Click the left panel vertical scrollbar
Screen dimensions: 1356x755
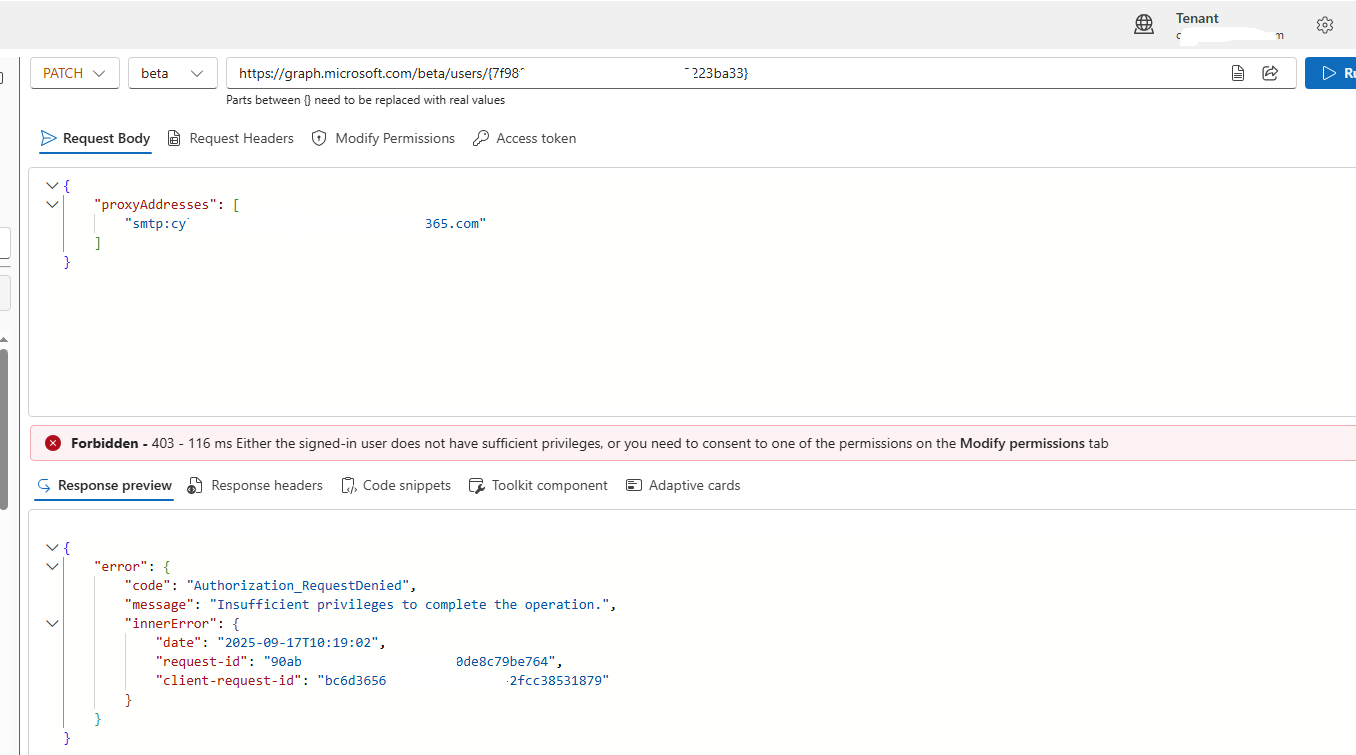pyautogui.click(x=4, y=430)
